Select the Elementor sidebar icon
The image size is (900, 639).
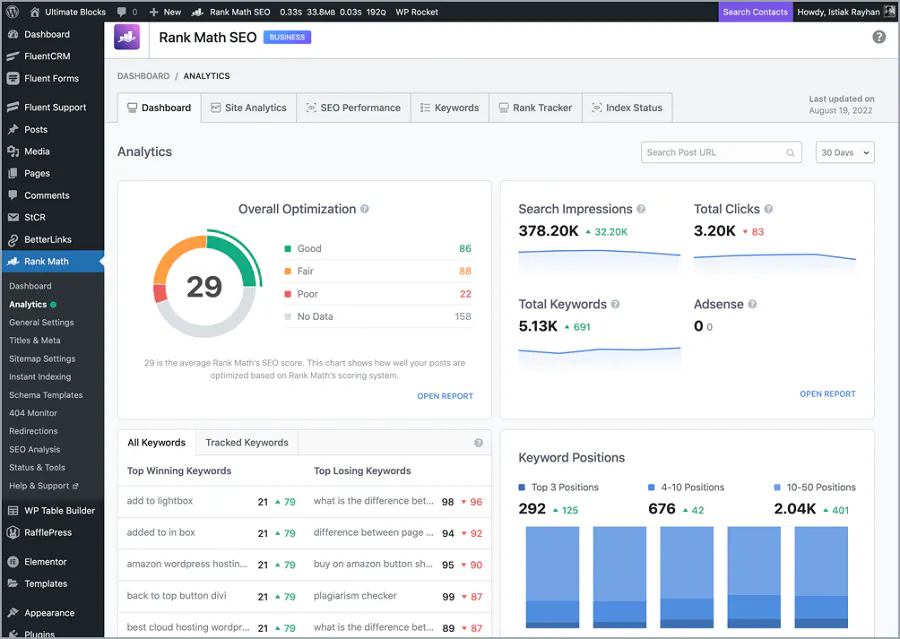pyautogui.click(x=14, y=561)
